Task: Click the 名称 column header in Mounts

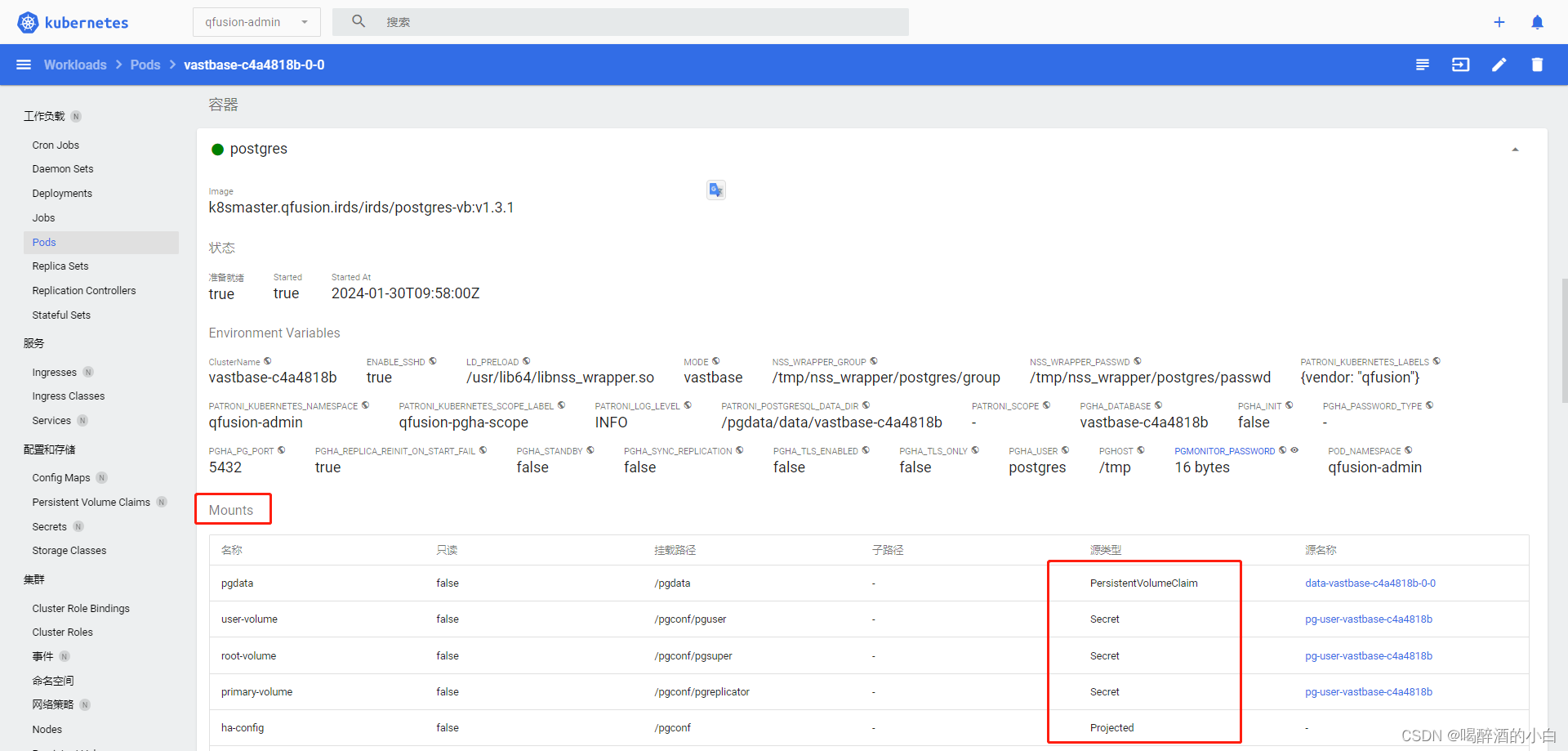Action: pyautogui.click(x=232, y=550)
